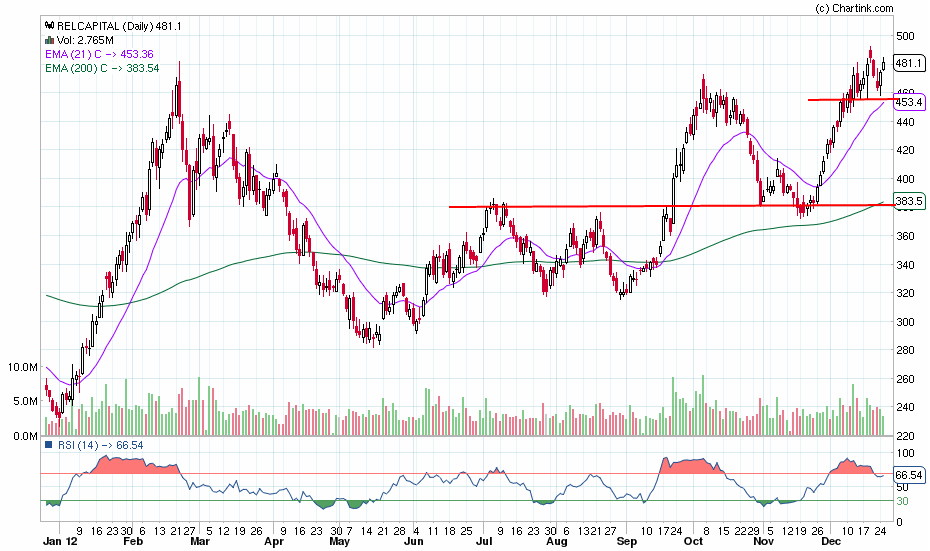Click the May month label
Image resolution: width=930 pixels, height=551 pixels.
pos(339,541)
